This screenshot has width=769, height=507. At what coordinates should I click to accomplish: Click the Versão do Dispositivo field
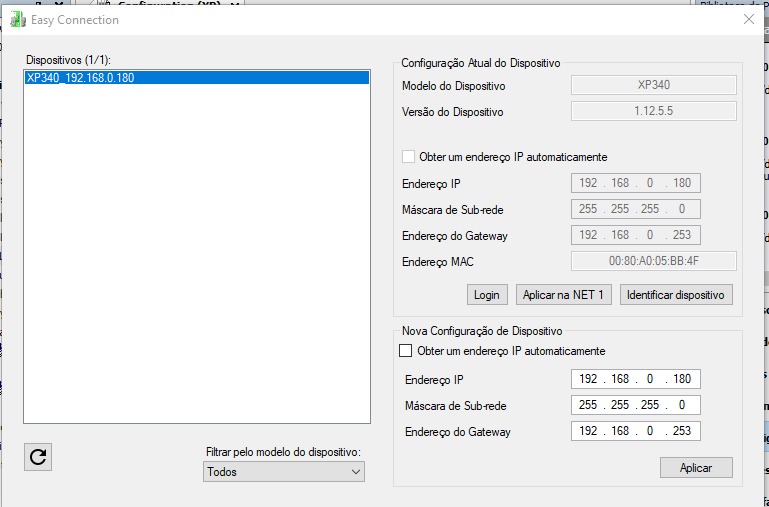pos(653,111)
